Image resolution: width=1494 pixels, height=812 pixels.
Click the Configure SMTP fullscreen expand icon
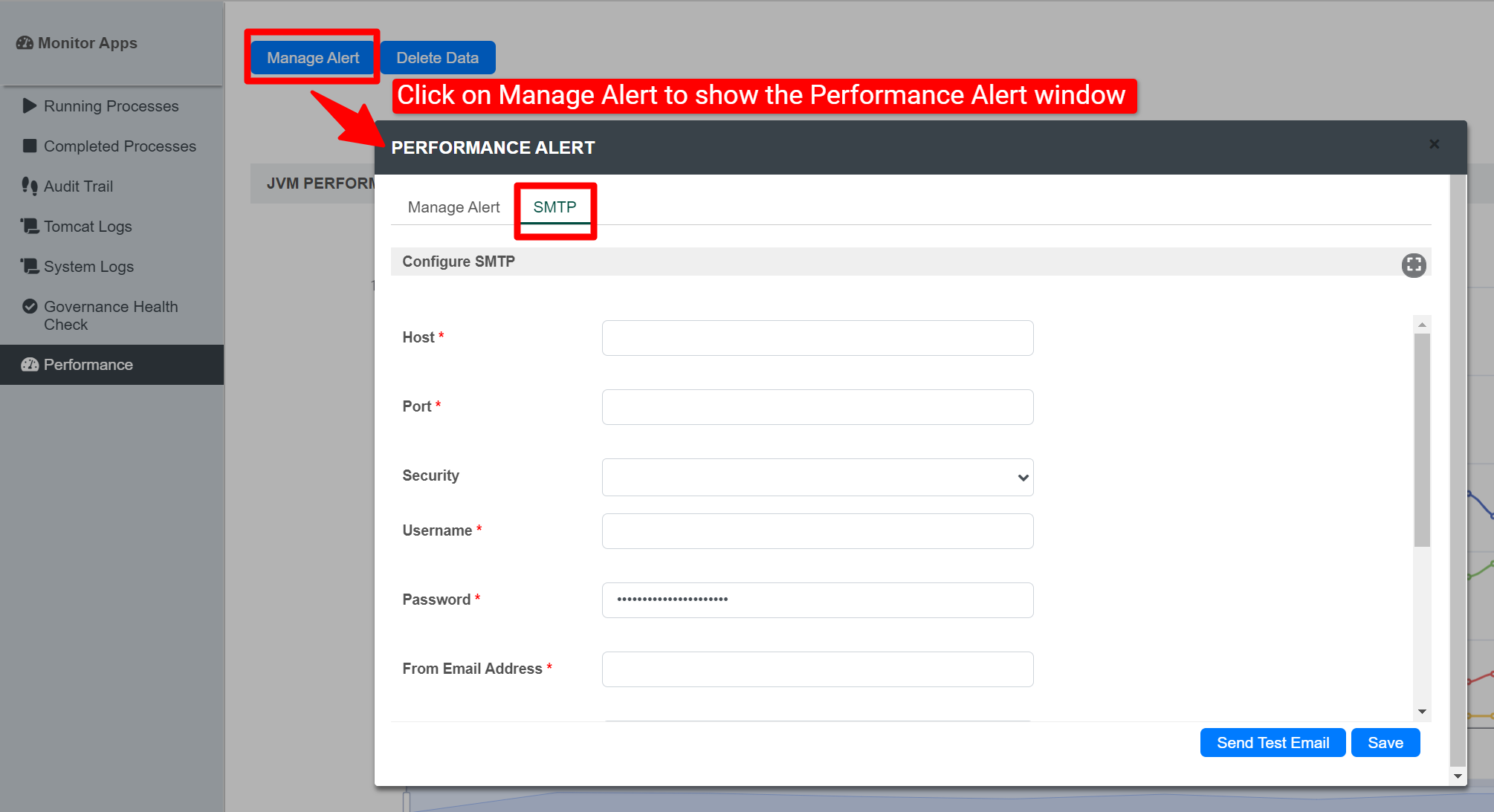[x=1413, y=265]
